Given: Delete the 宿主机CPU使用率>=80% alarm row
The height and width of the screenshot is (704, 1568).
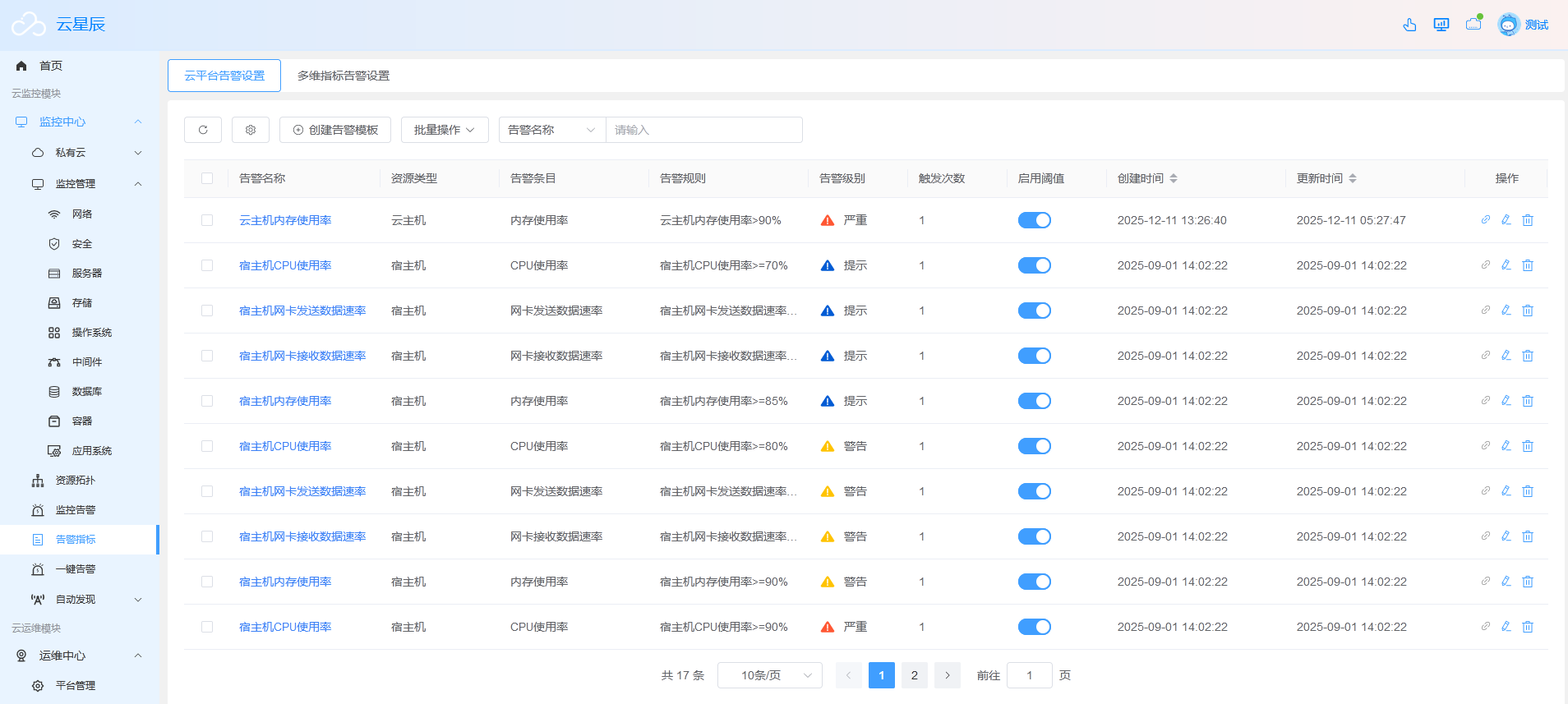Looking at the screenshot, I should tap(1528, 446).
